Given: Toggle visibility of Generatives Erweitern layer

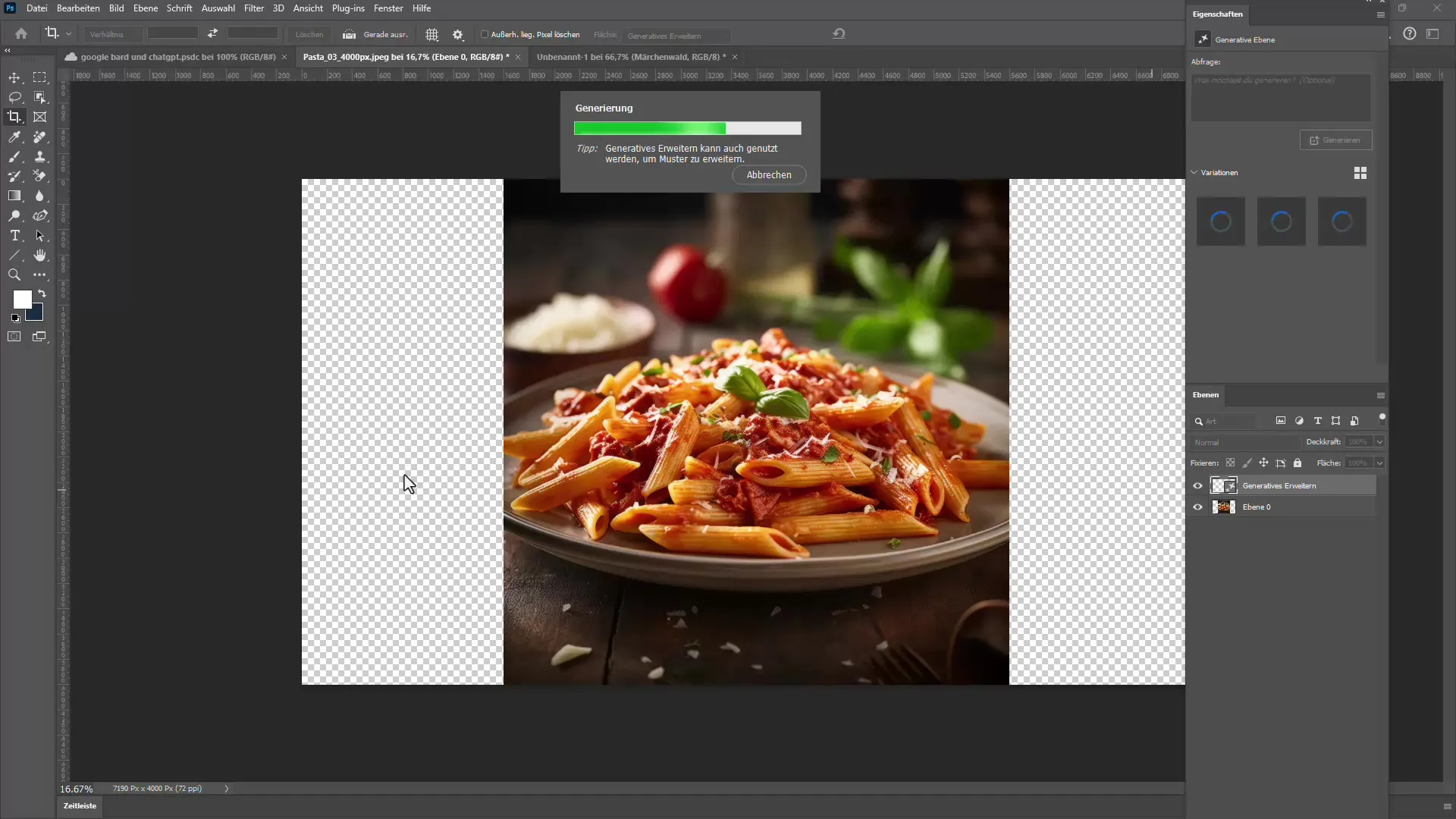Looking at the screenshot, I should 1197,485.
